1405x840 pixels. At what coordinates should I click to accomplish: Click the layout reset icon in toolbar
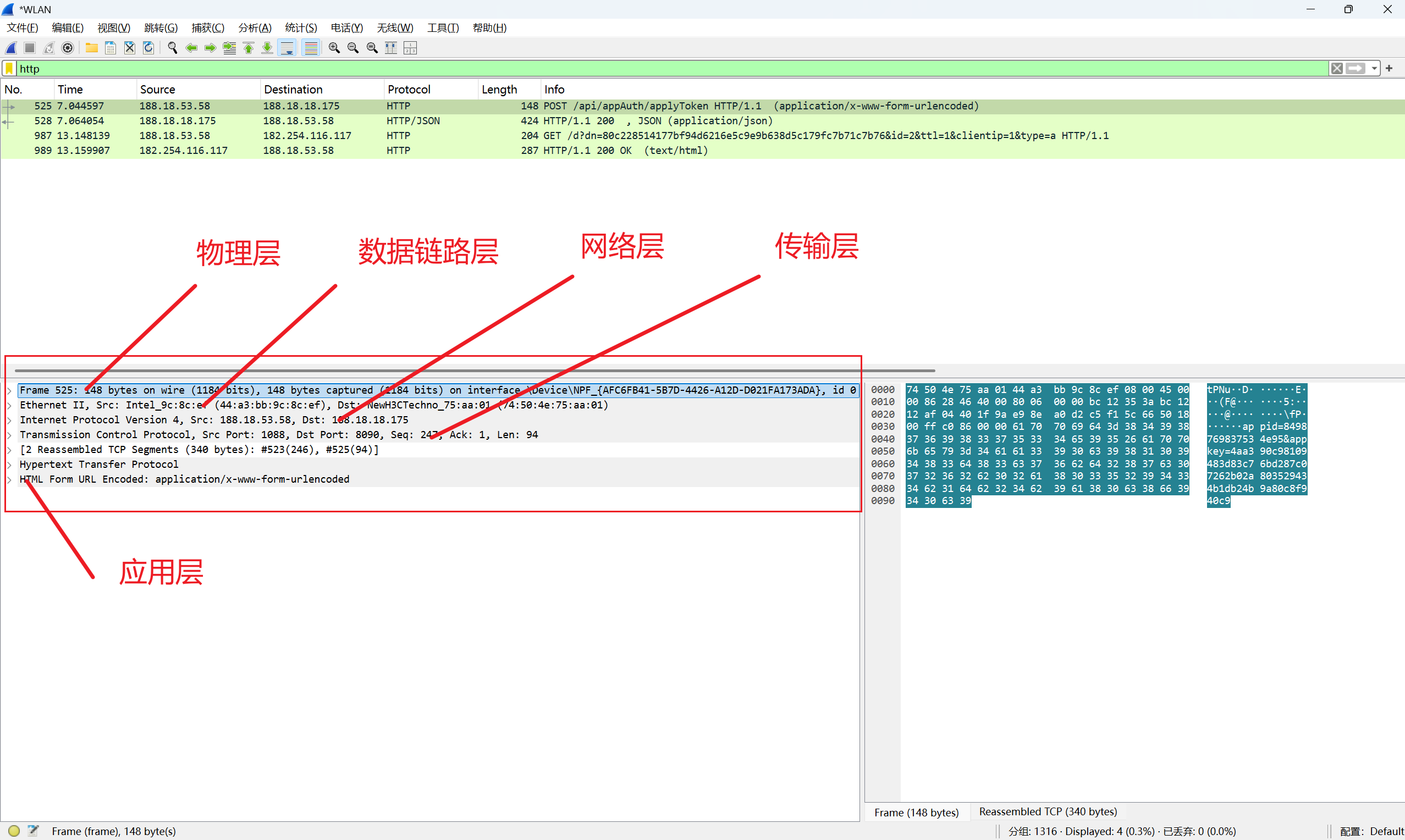coord(410,48)
